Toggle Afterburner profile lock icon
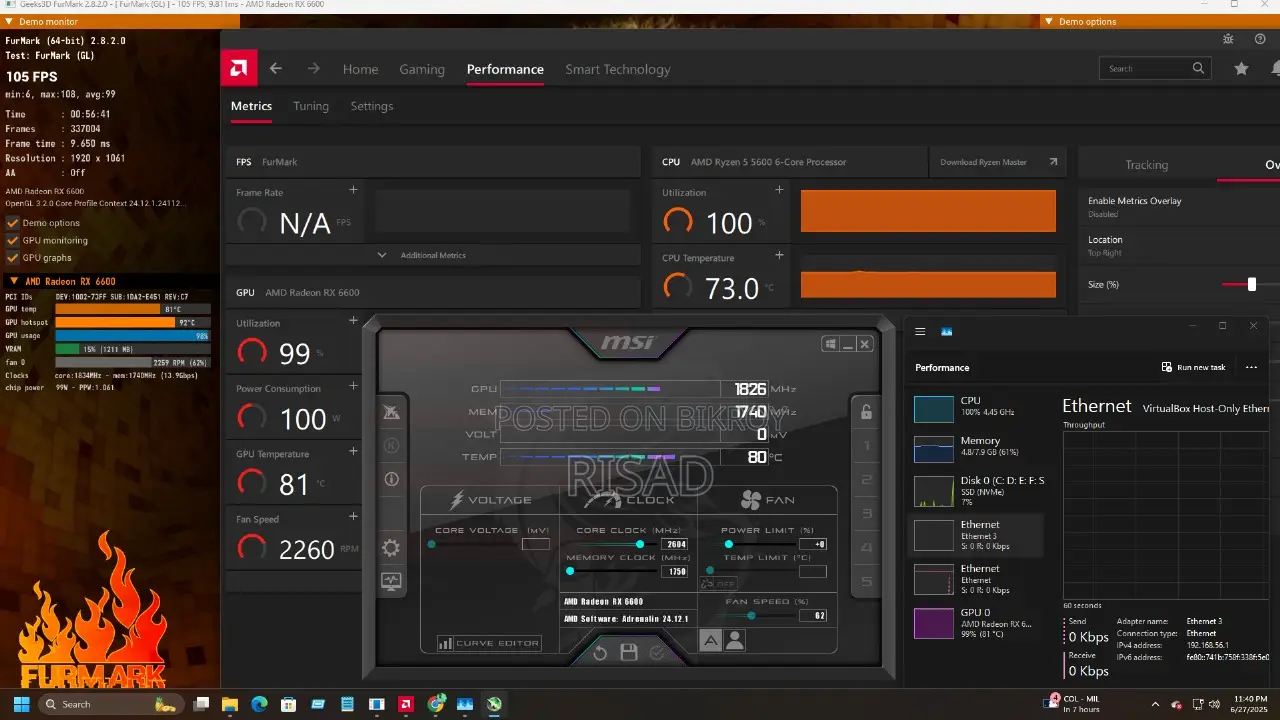Viewport: 1280px width, 720px height. pos(866,412)
